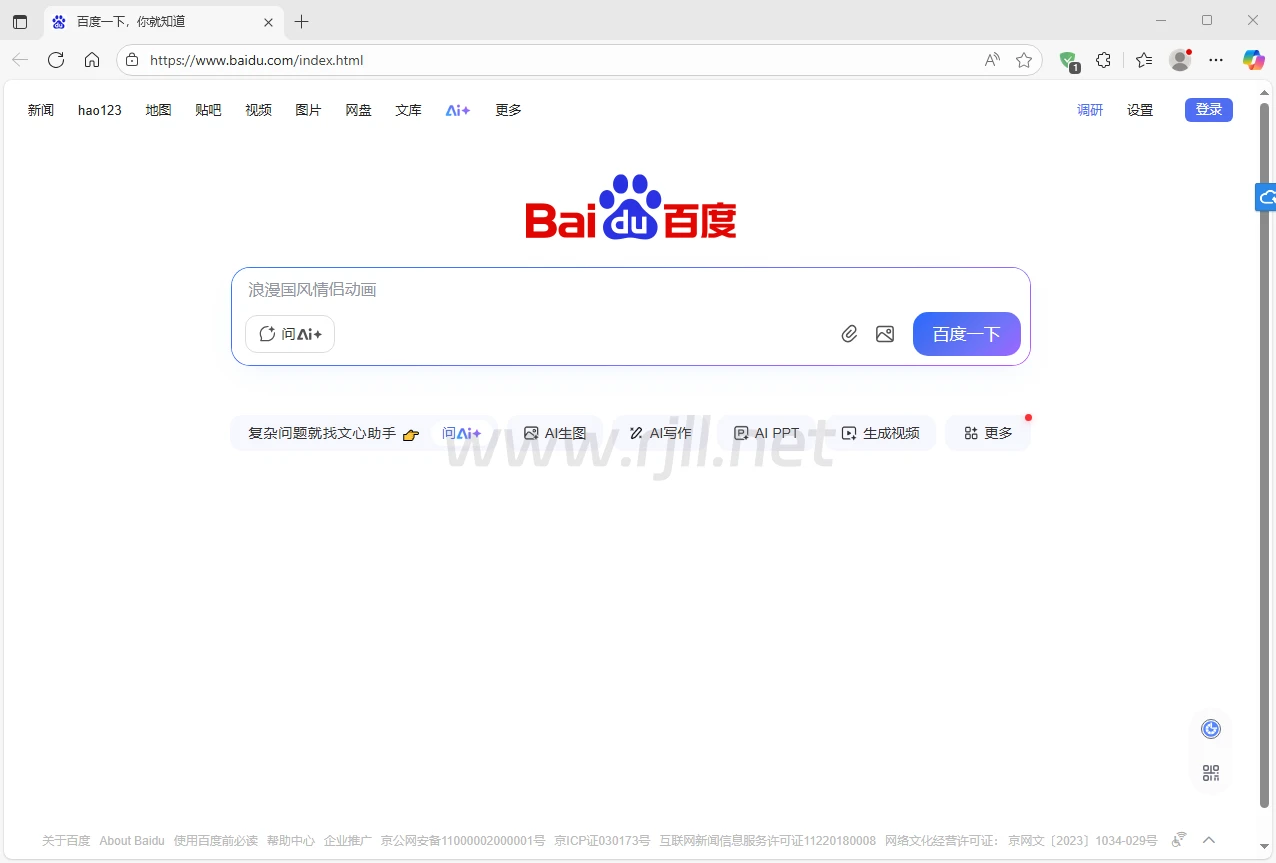Click the browser home icon
Image resolution: width=1276 pixels, height=863 pixels.
tap(92, 60)
